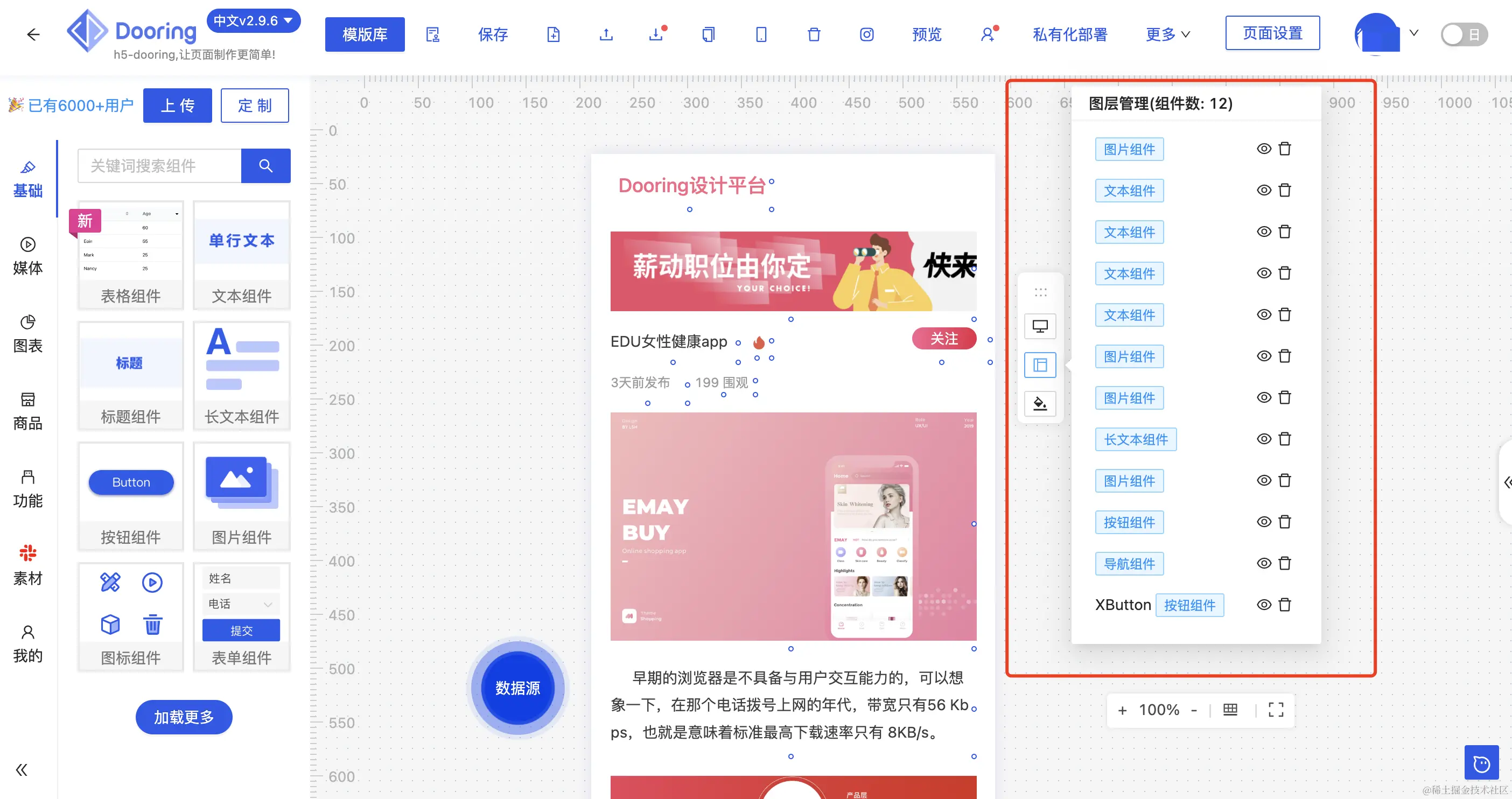Toggle visibility of XButton 按钮组件 layer
Screen dimensions: 1512x799
tap(1264, 604)
